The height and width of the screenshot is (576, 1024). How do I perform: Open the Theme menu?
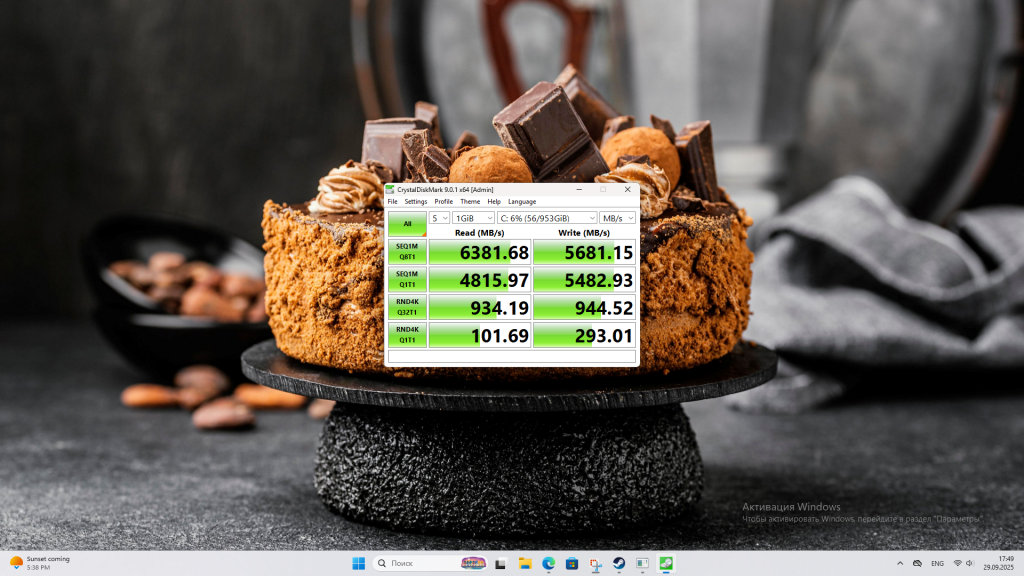pyautogui.click(x=470, y=201)
